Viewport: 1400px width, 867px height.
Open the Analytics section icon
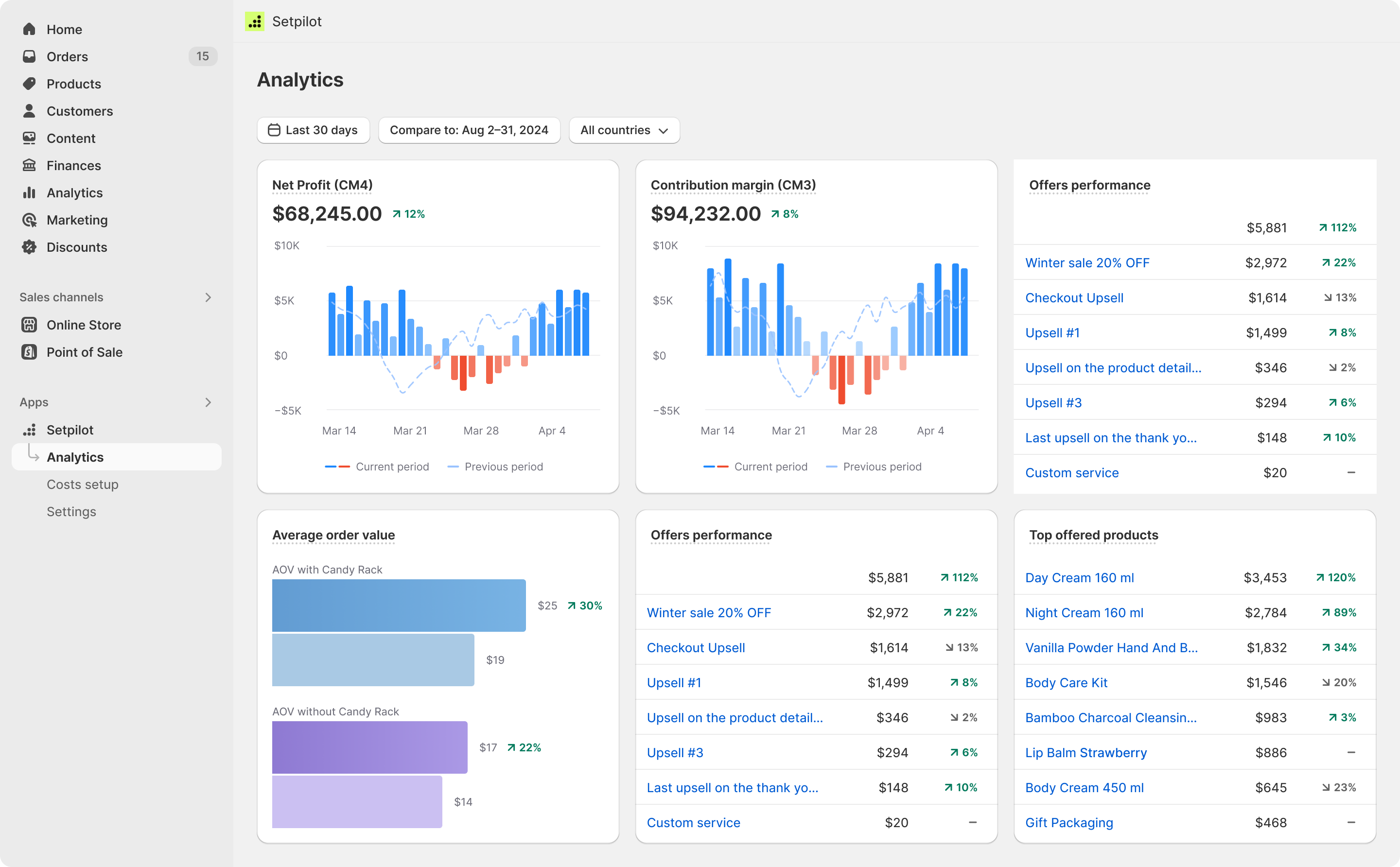click(x=30, y=192)
